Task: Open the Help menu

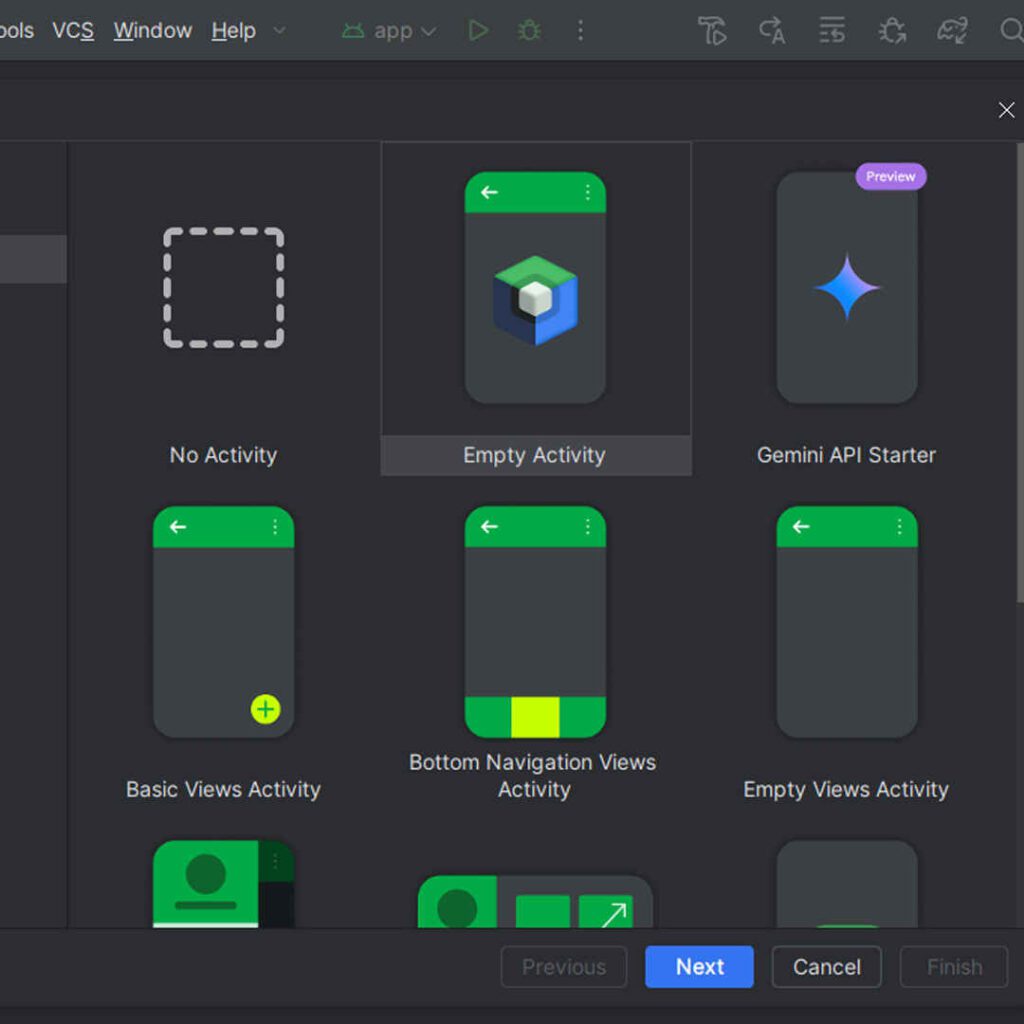Action: click(x=233, y=31)
